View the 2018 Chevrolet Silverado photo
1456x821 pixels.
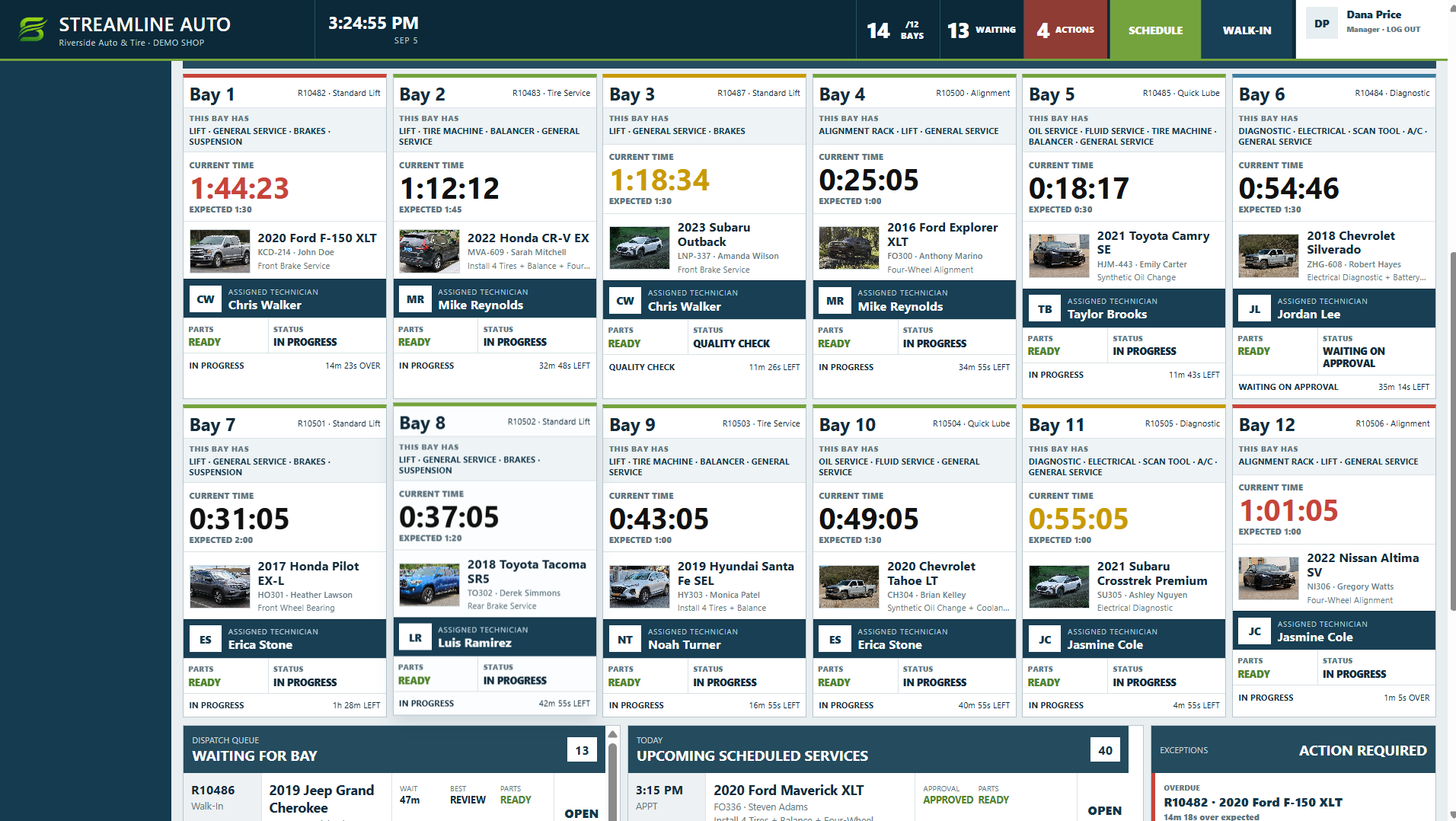pyautogui.click(x=1269, y=256)
